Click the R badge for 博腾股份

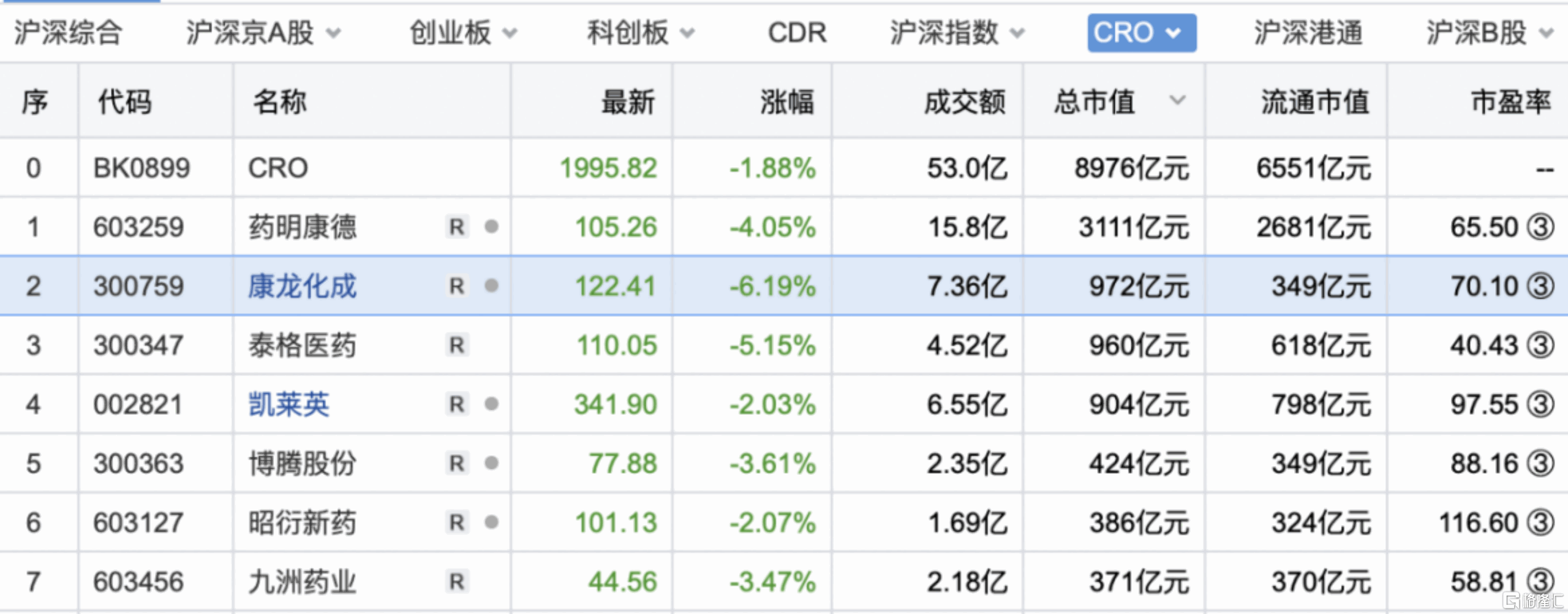coord(457,463)
